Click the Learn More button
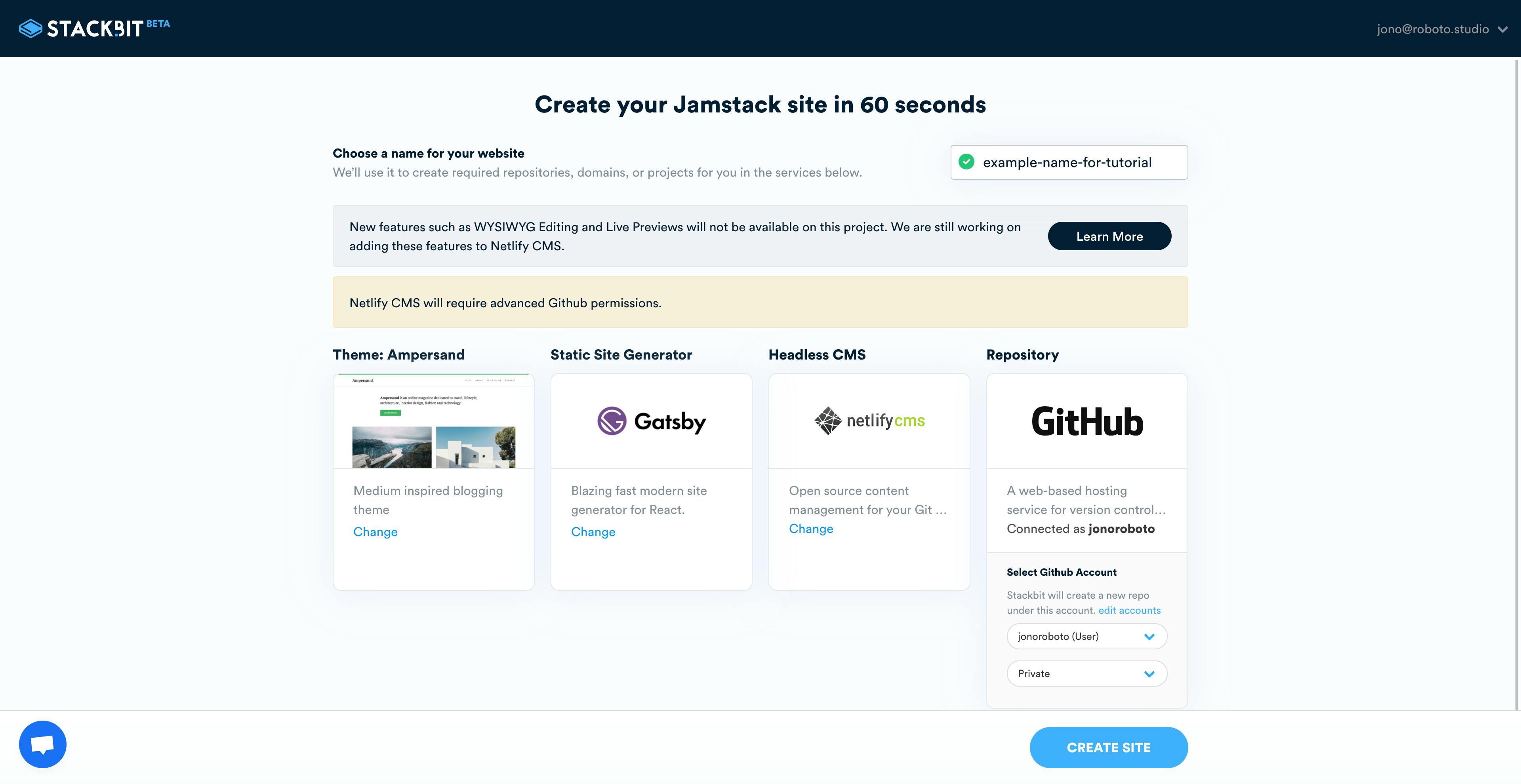The height and width of the screenshot is (784, 1521). (x=1109, y=236)
